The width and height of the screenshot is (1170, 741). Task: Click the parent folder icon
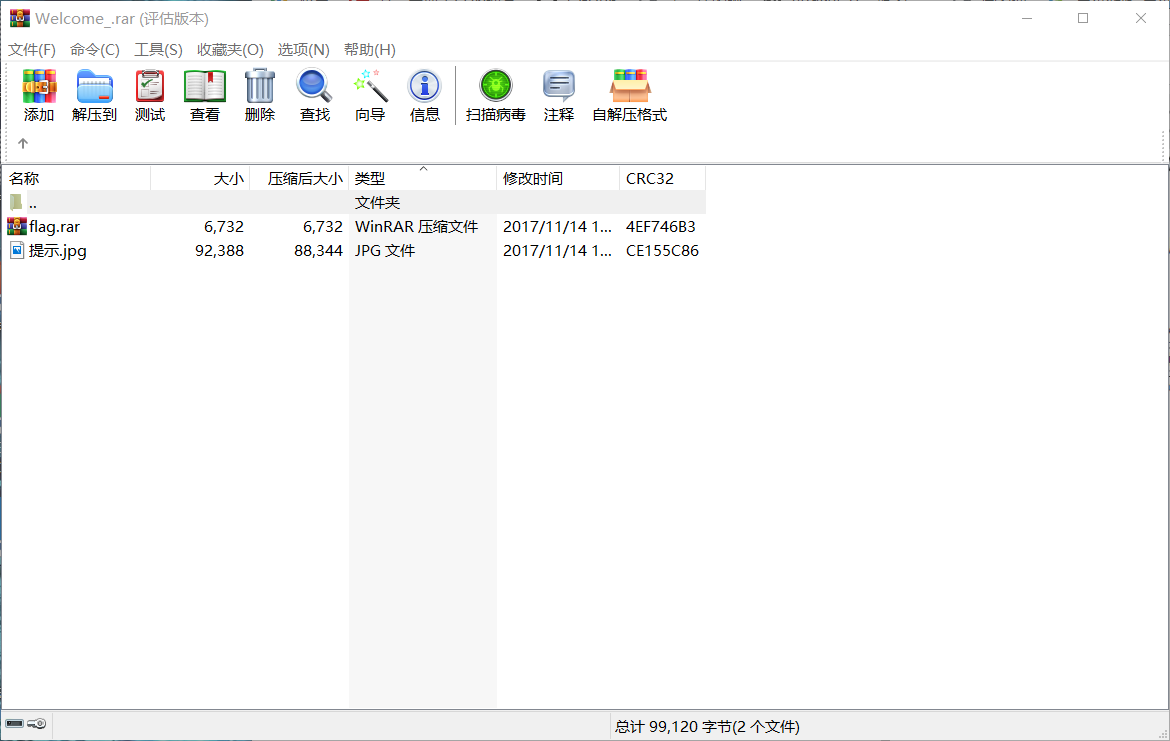click(x=16, y=202)
